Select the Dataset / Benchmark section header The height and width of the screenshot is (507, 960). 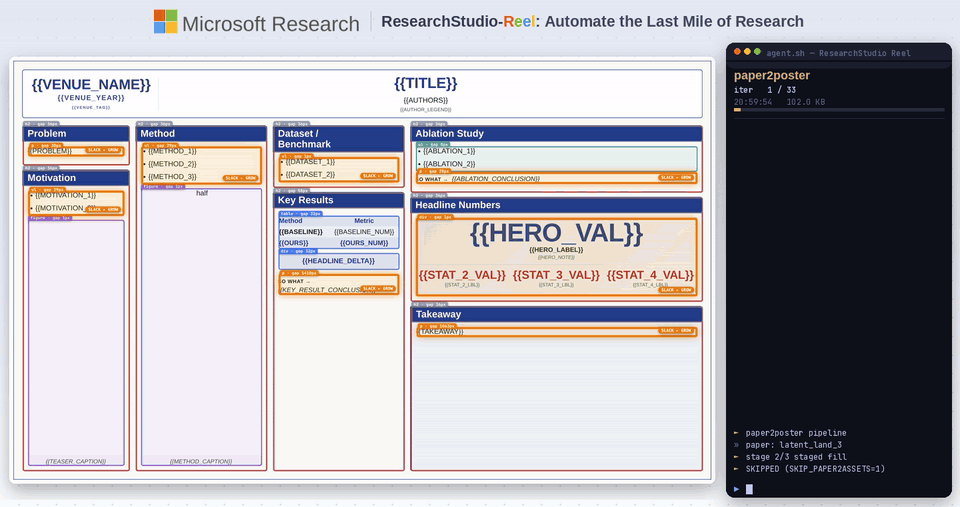pos(339,139)
